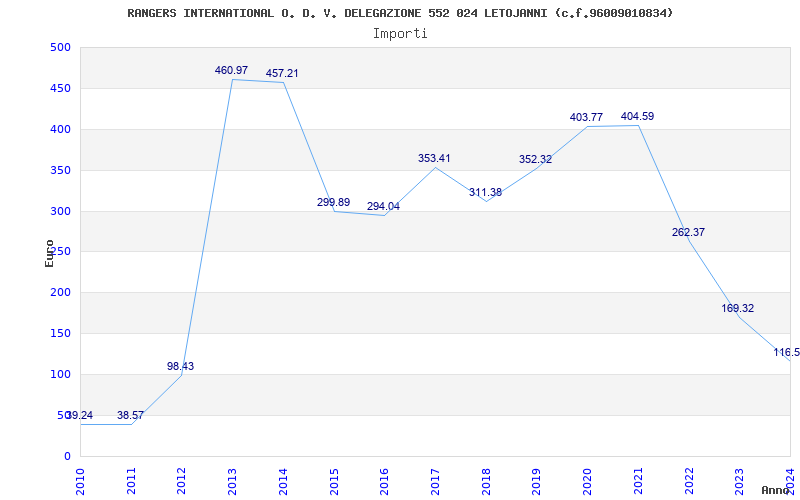Click the 500 value on the y-axis
Screen dimensions: 800x500
[60, 48]
